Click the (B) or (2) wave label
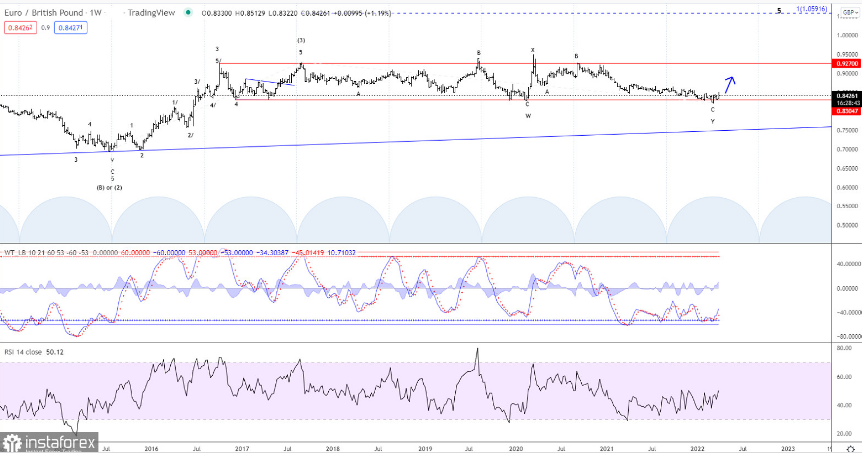The width and height of the screenshot is (862, 453). (x=109, y=187)
